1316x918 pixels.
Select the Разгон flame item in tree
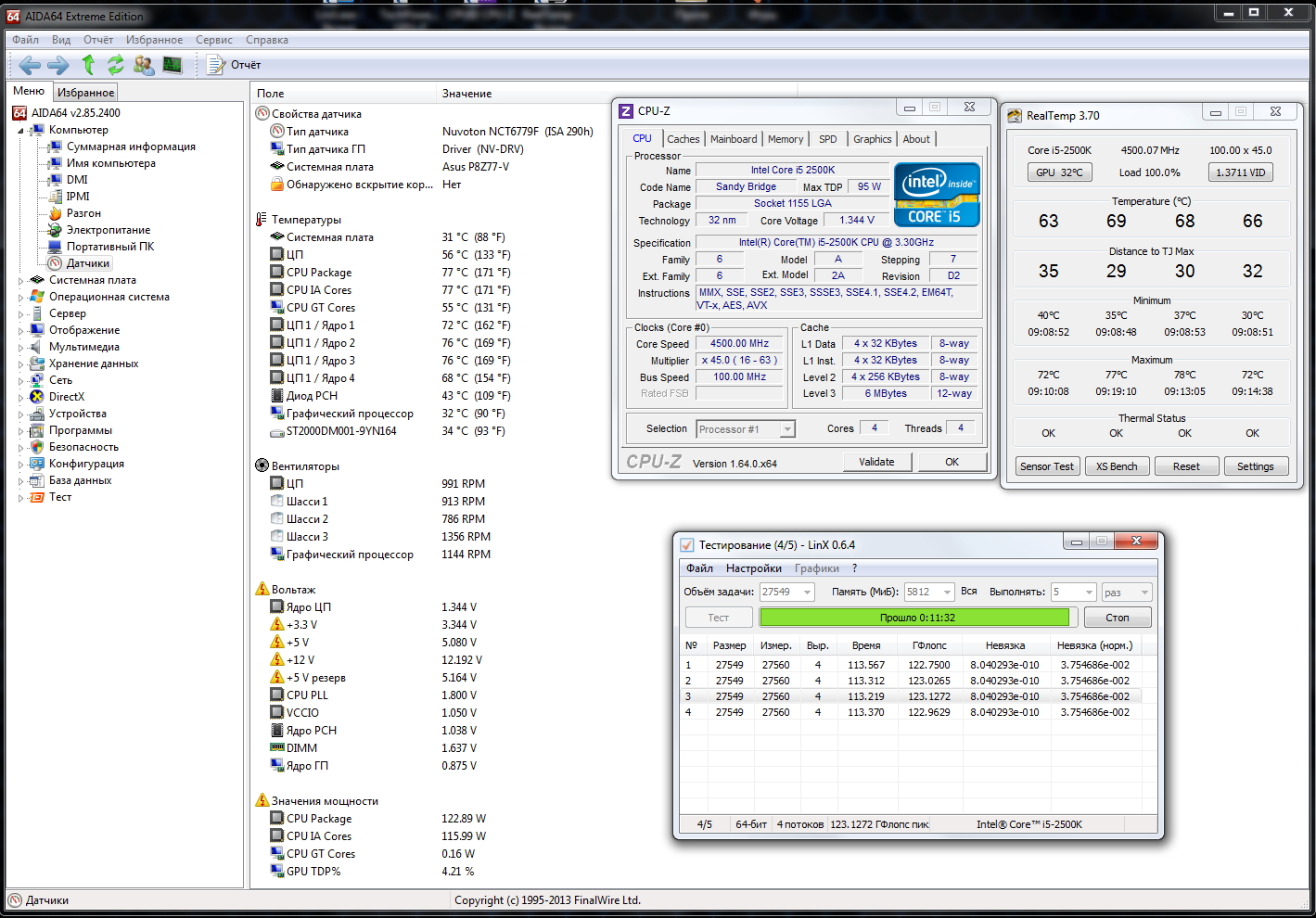[83, 213]
